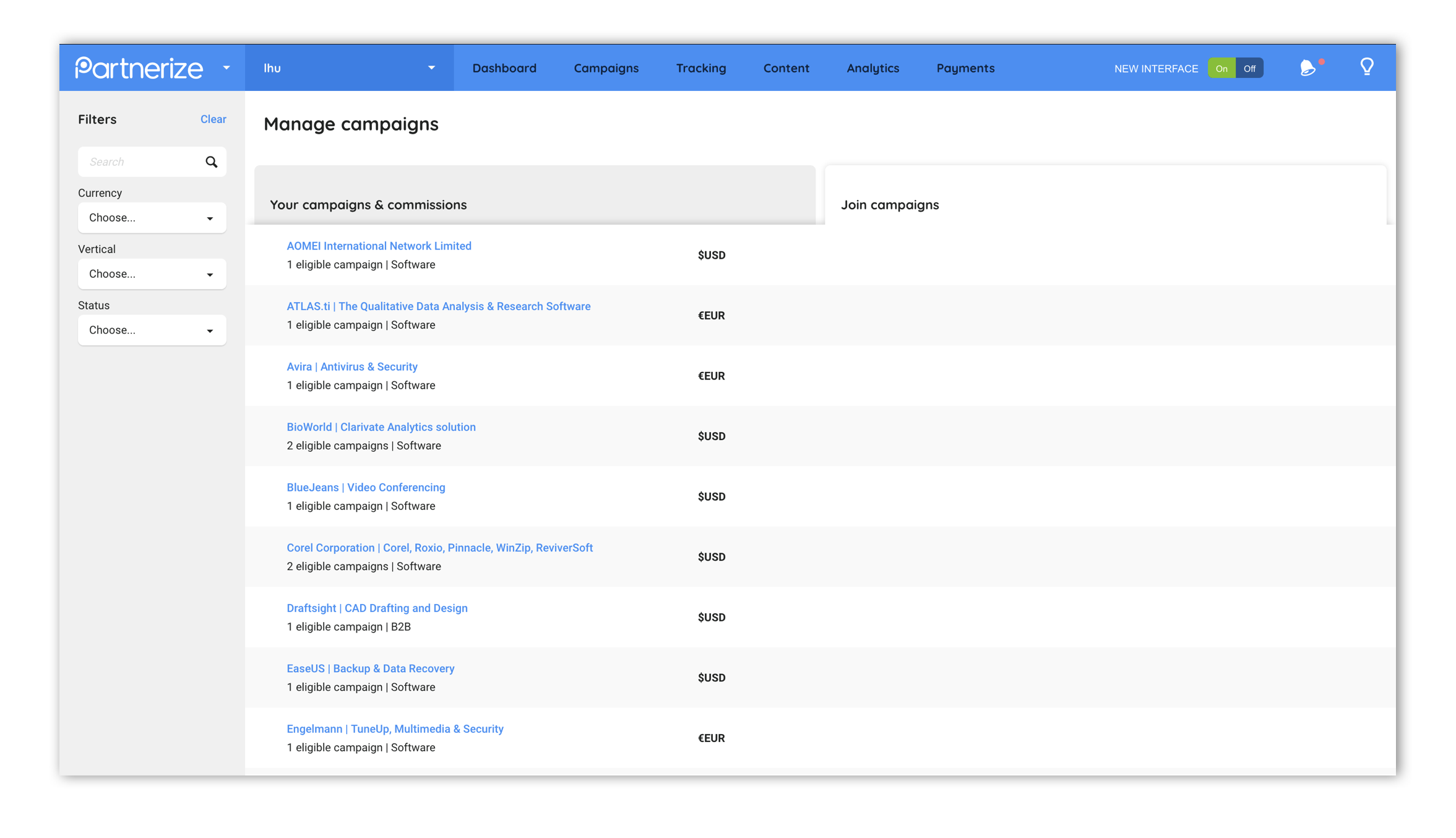Open ATLAS.ti Qualitative Data Analysis link

(x=438, y=306)
